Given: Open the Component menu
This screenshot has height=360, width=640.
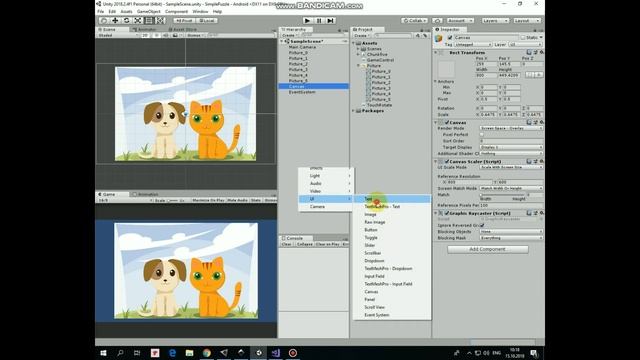Looking at the screenshot, I should click(176, 11).
